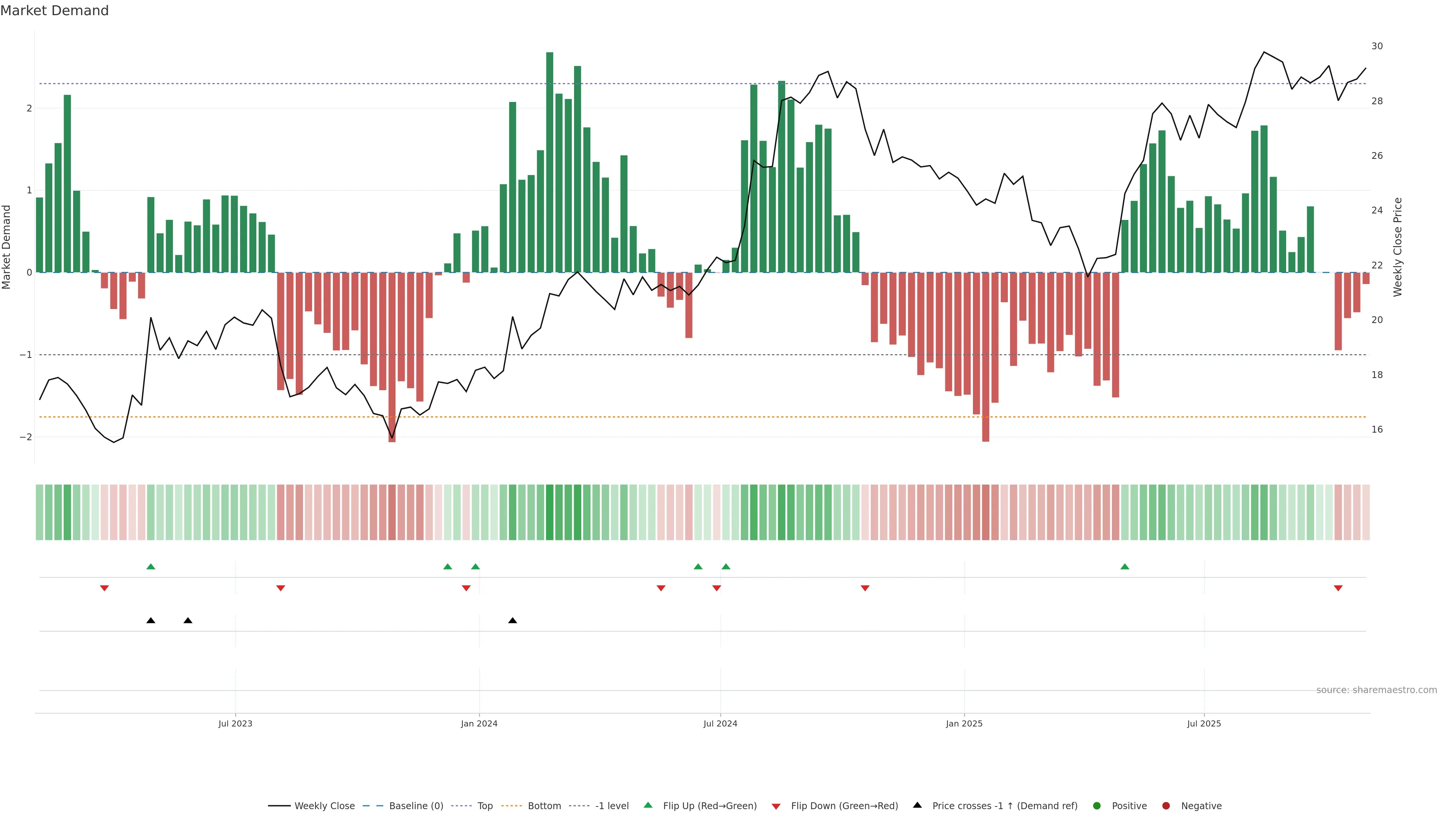This screenshot has width=1456, height=819.
Task: Click the Market Demand chart title
Action: pyautogui.click(x=54, y=11)
